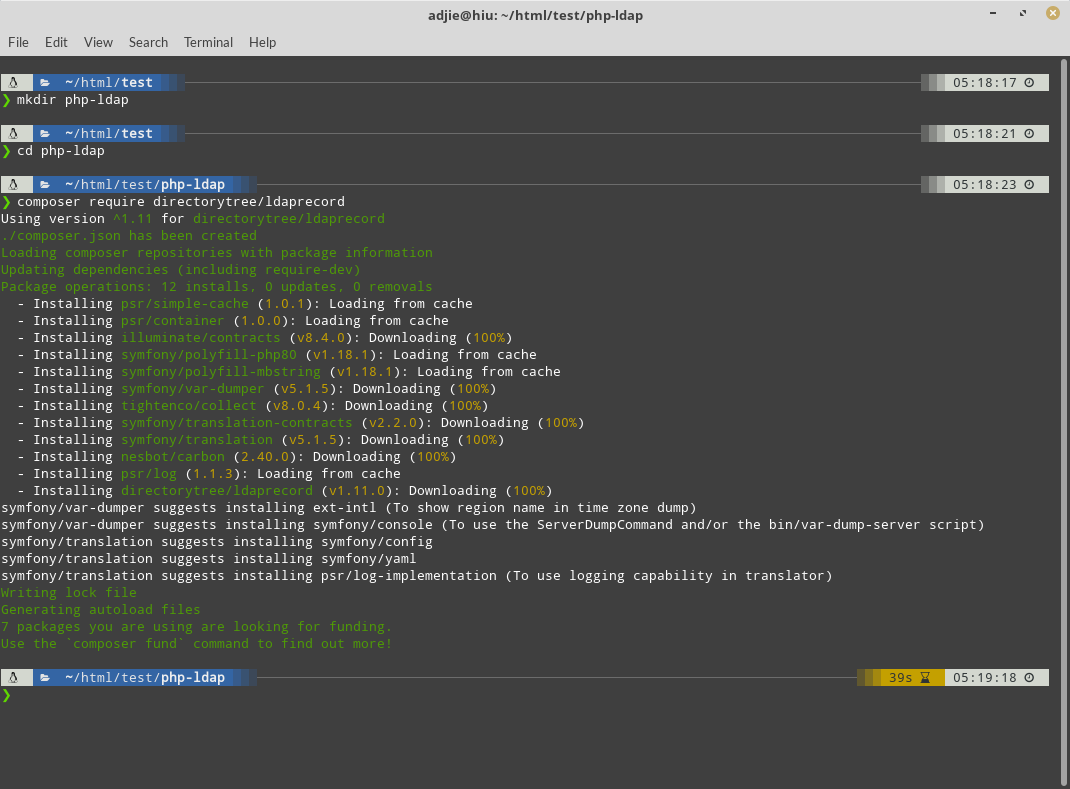Click the 'cd php-ldap' command
The height and width of the screenshot is (789, 1070).
(61, 151)
